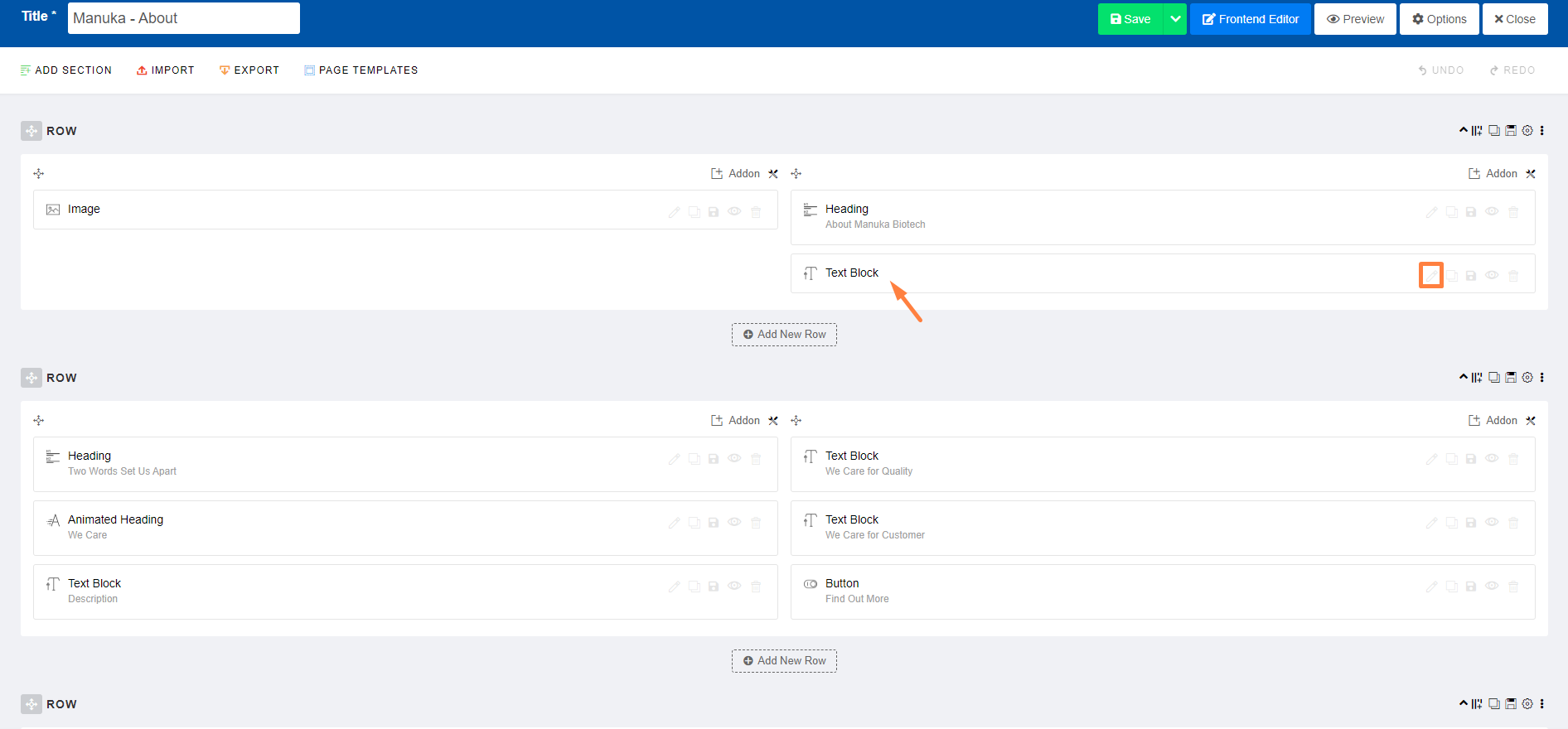
Task: Open column tools icon above the Image addon
Action: point(773,174)
